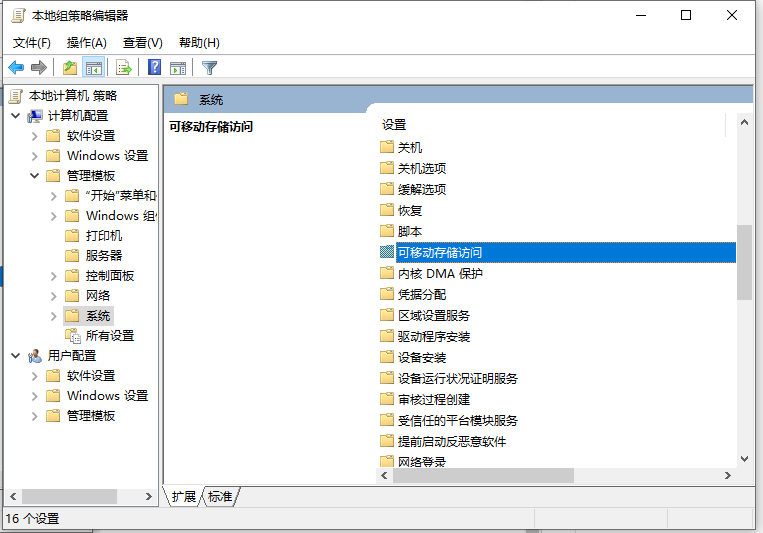The height and width of the screenshot is (533, 763).
Task: Click the tree pane horizontal scrollbar thumb
Action: tap(69, 496)
